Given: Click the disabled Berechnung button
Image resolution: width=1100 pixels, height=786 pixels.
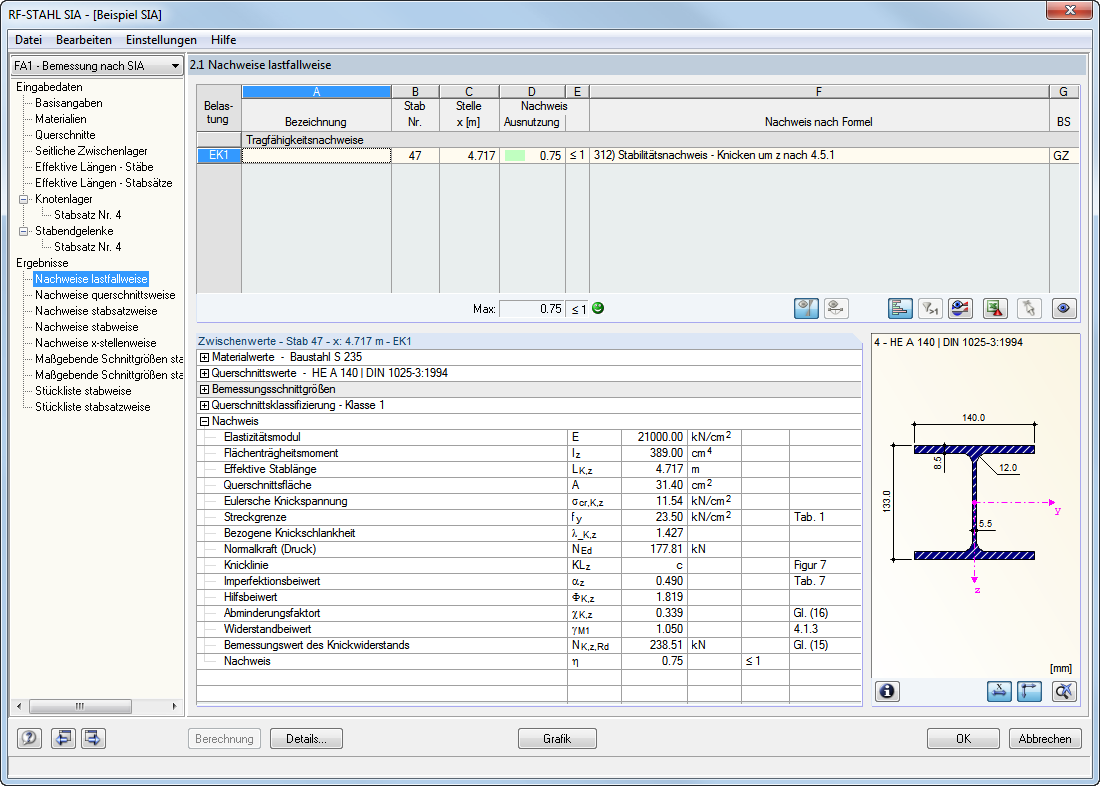Looking at the screenshot, I should (x=224, y=739).
